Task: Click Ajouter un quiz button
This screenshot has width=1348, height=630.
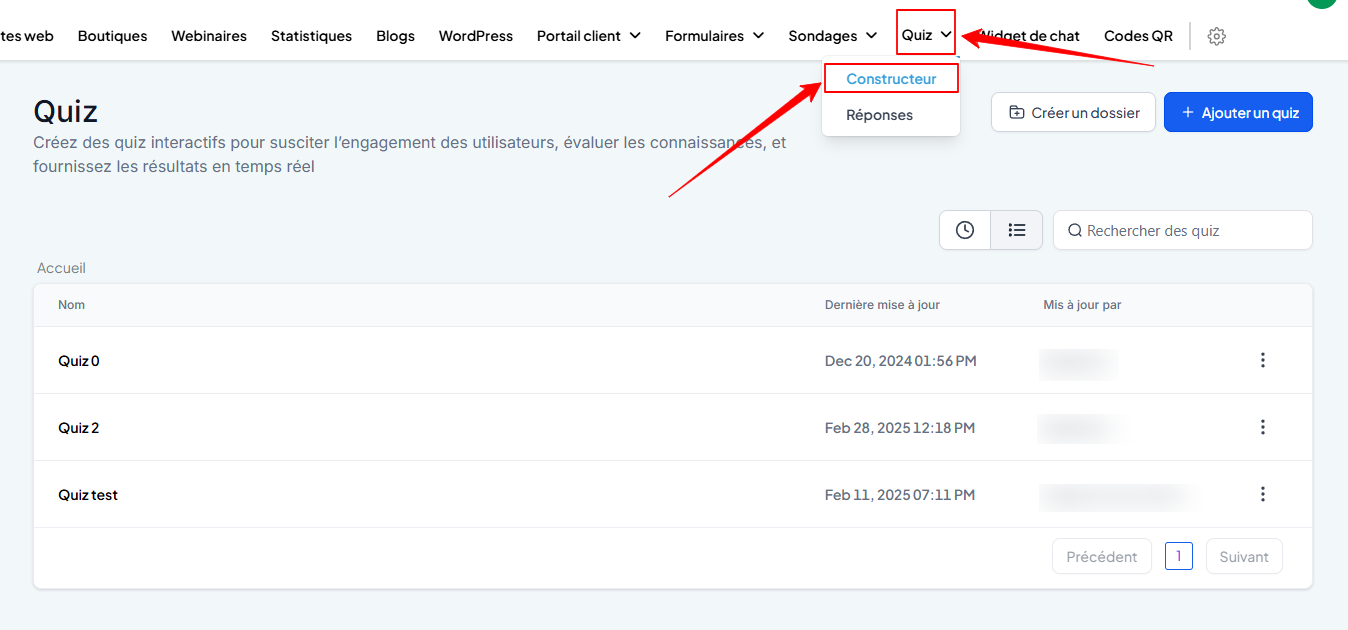Action: pos(1238,112)
